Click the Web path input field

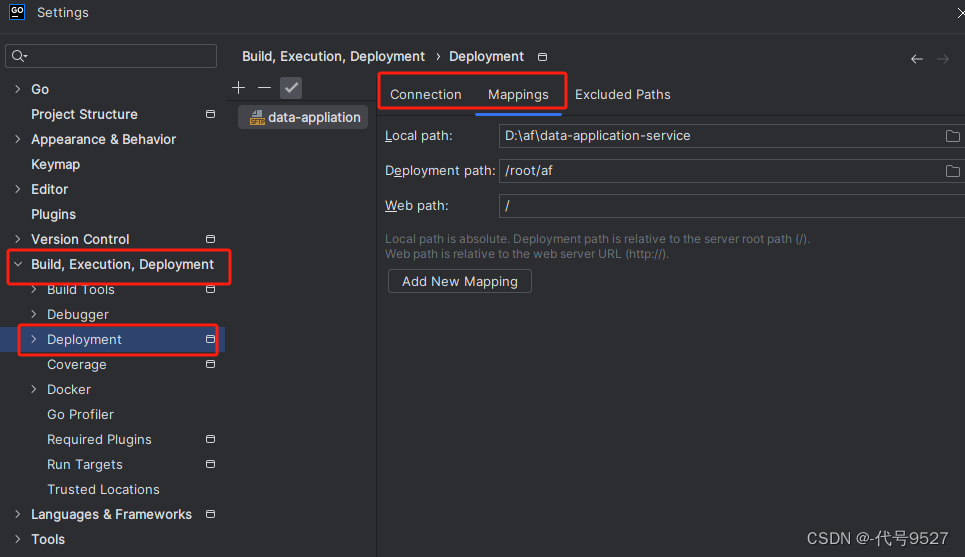pyautogui.click(x=732, y=206)
